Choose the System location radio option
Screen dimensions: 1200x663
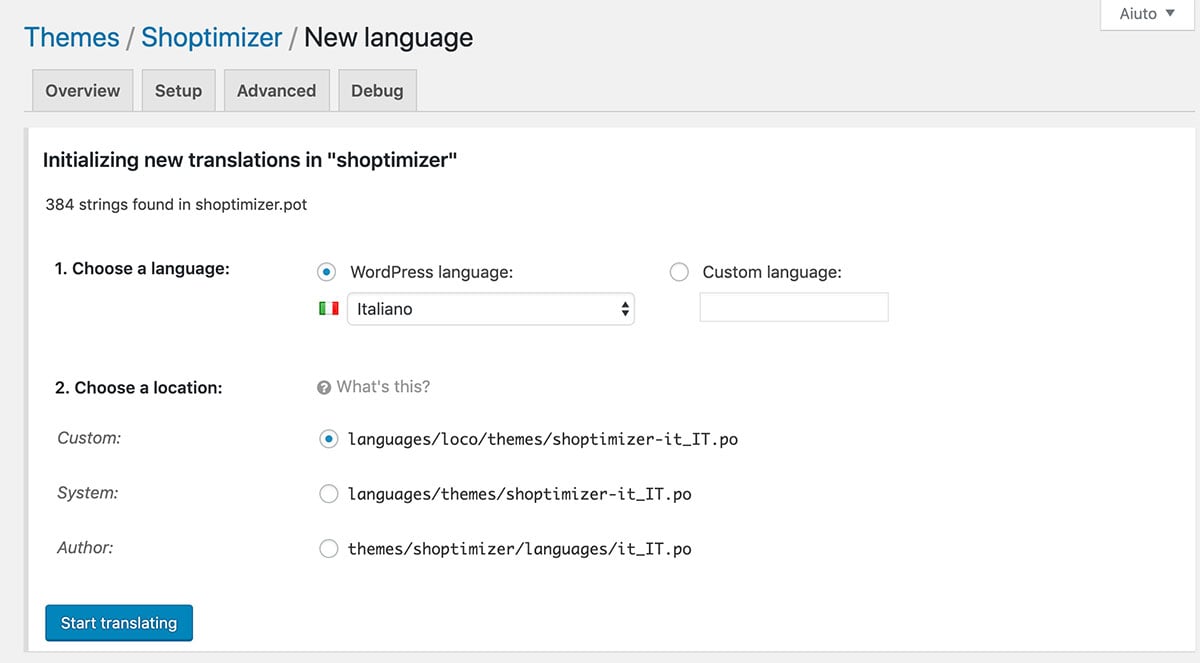(328, 494)
